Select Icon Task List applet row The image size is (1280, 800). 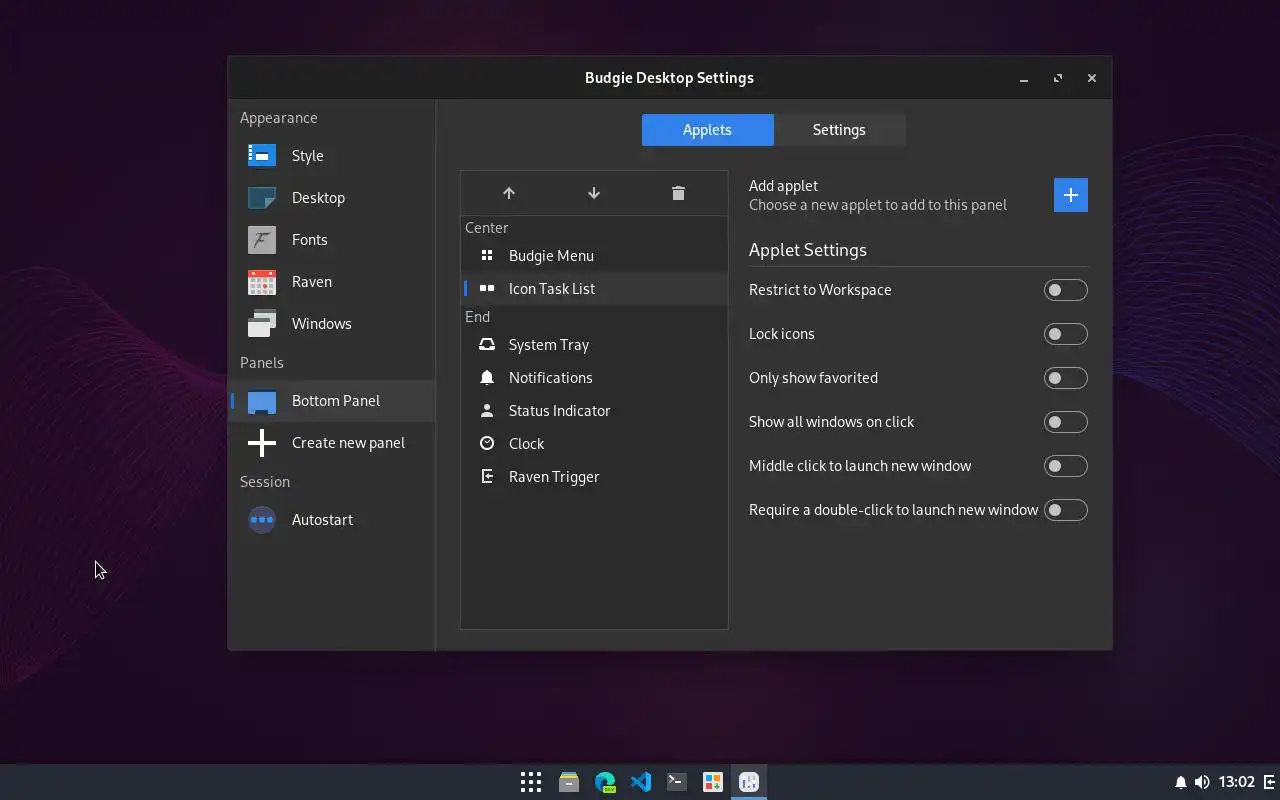(594, 289)
